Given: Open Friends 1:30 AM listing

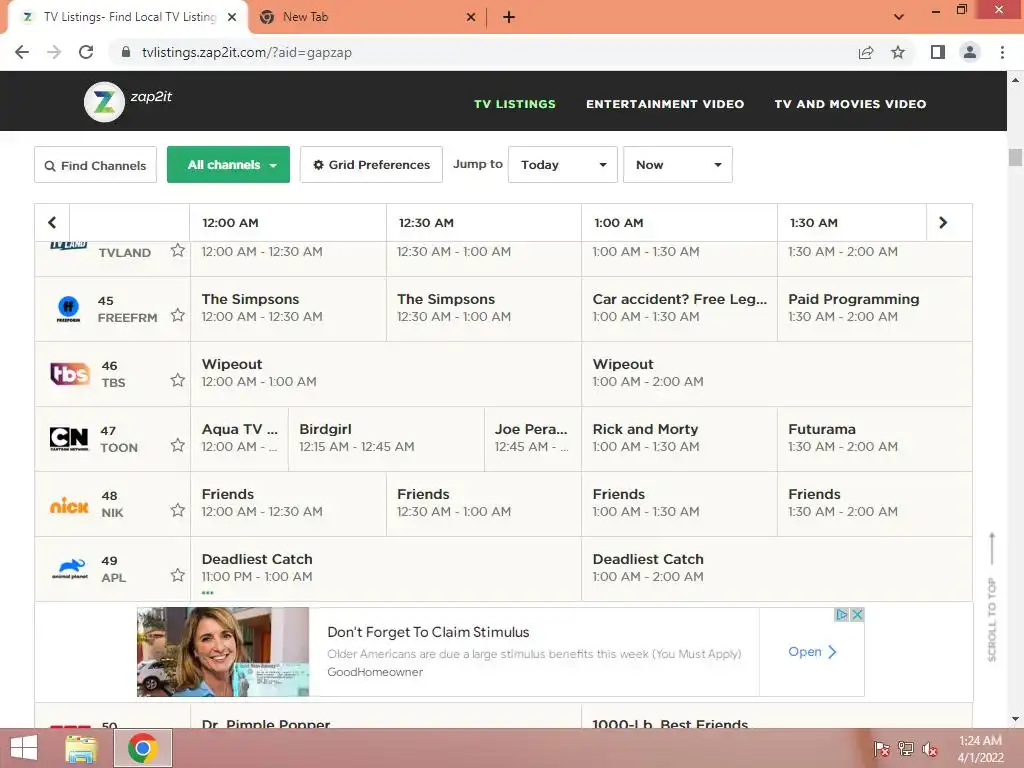Looking at the screenshot, I should (874, 504).
